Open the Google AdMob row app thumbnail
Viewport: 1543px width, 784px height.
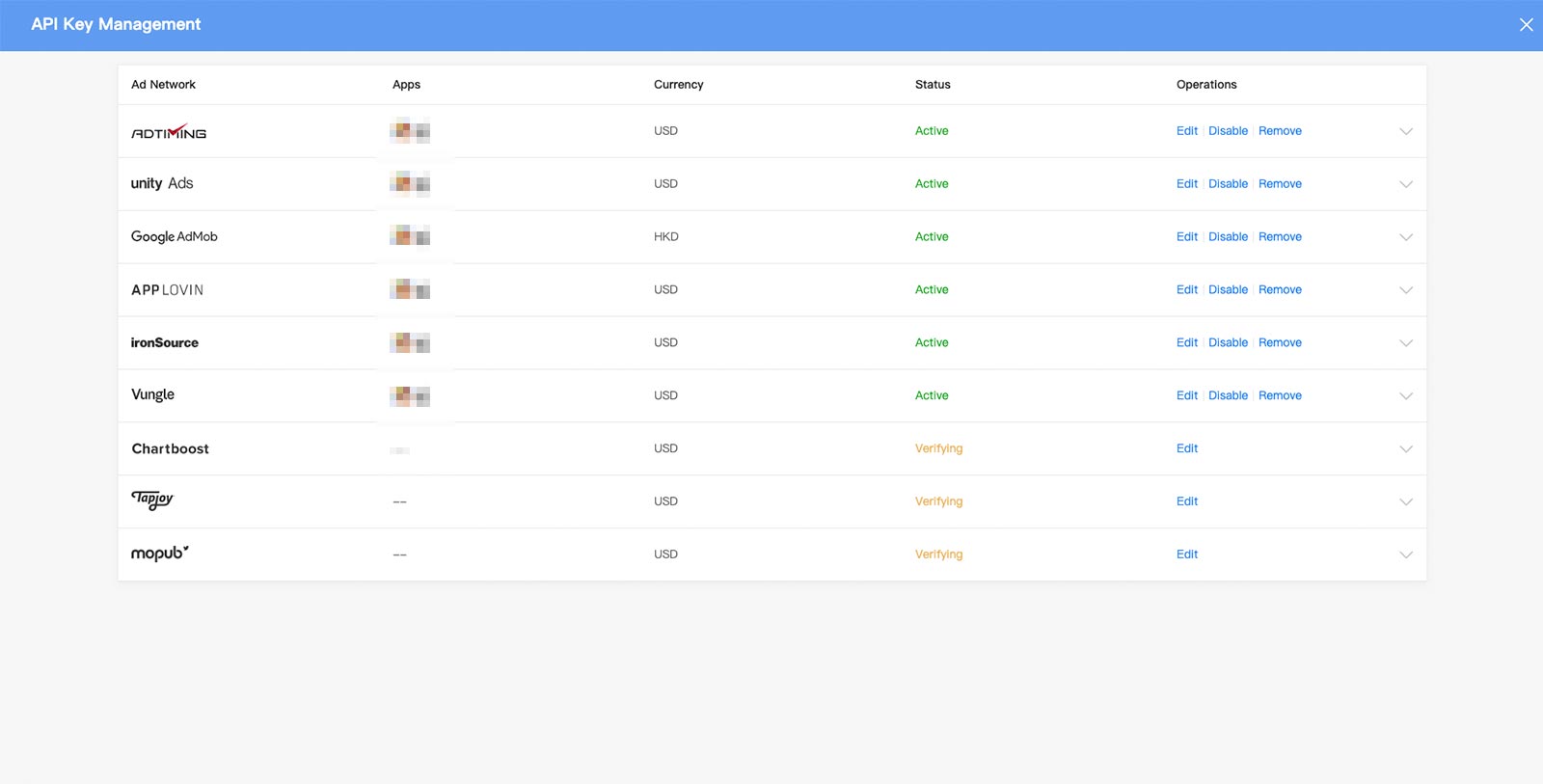(x=410, y=236)
